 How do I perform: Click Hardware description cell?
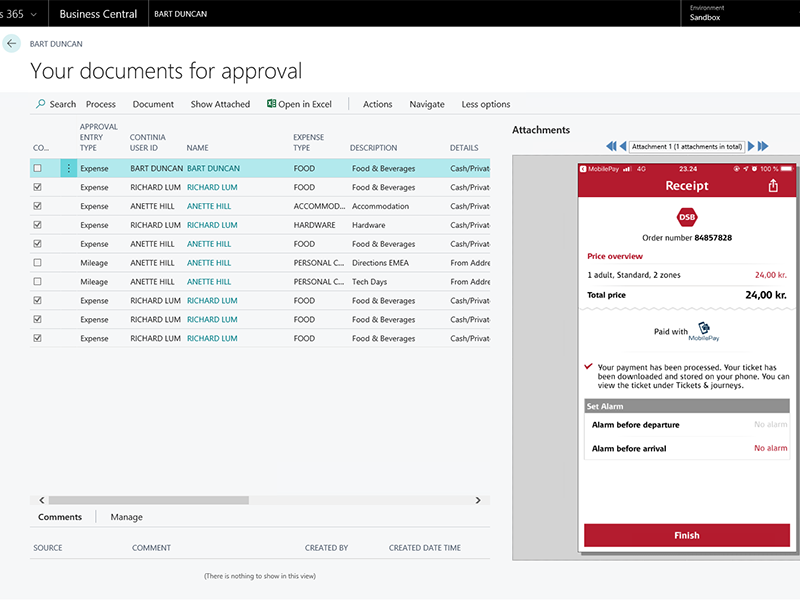pyautogui.click(x=368, y=225)
